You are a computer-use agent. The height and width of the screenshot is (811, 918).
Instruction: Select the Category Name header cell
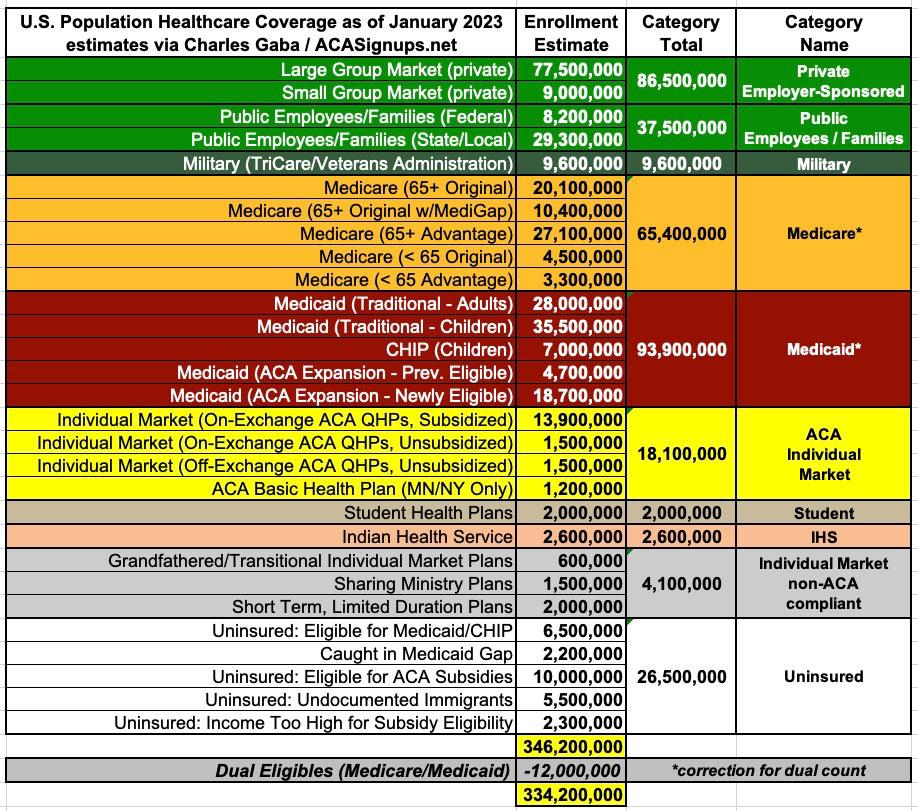click(823, 33)
